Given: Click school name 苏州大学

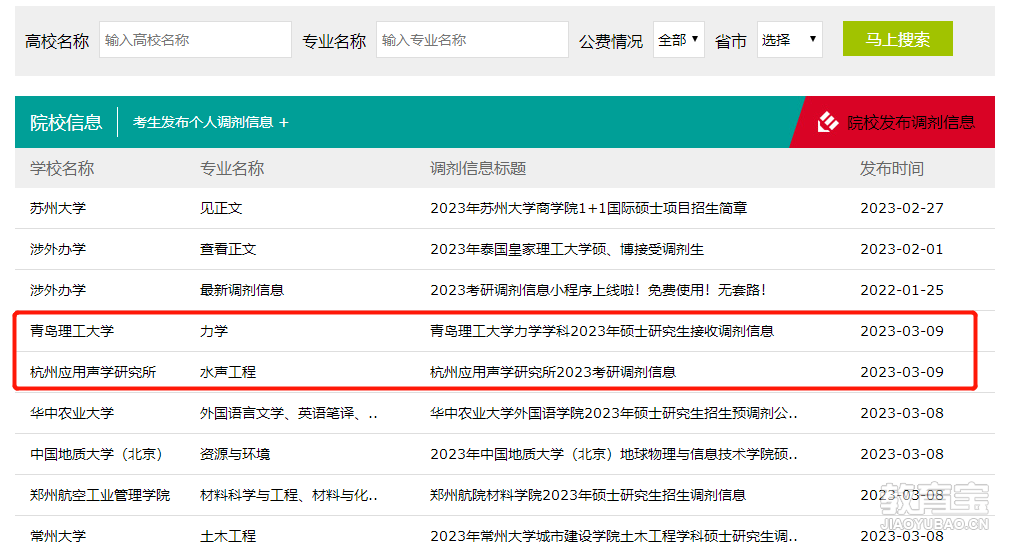Looking at the screenshot, I should [58, 209].
